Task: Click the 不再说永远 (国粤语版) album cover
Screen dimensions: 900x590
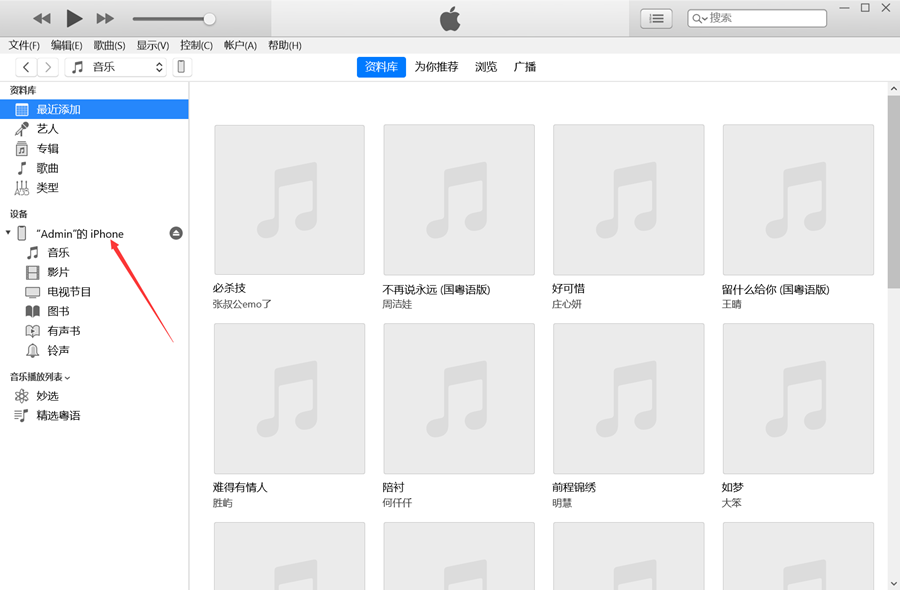Action: pyautogui.click(x=459, y=200)
